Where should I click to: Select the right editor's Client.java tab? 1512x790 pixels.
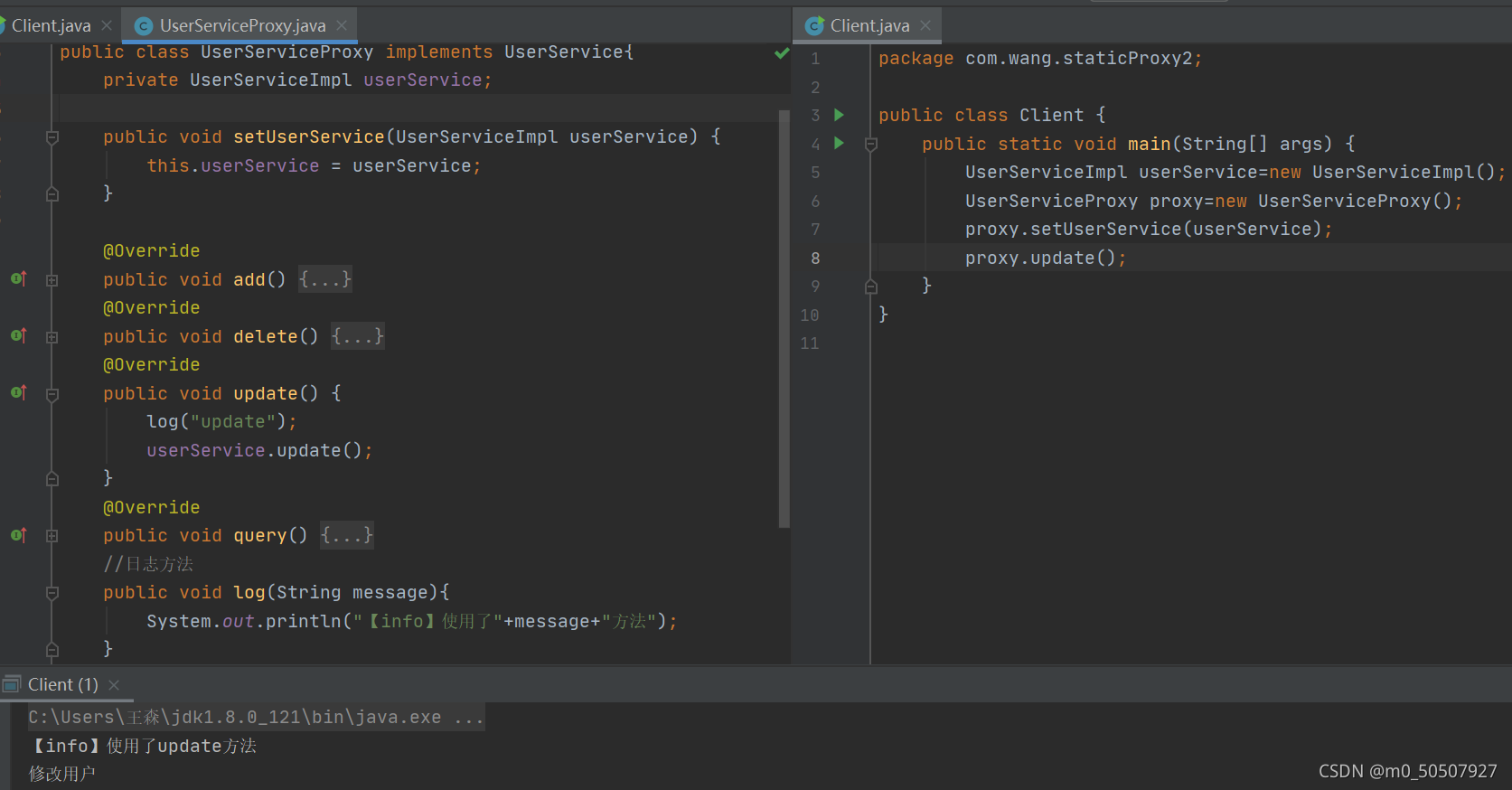pyautogui.click(x=869, y=25)
